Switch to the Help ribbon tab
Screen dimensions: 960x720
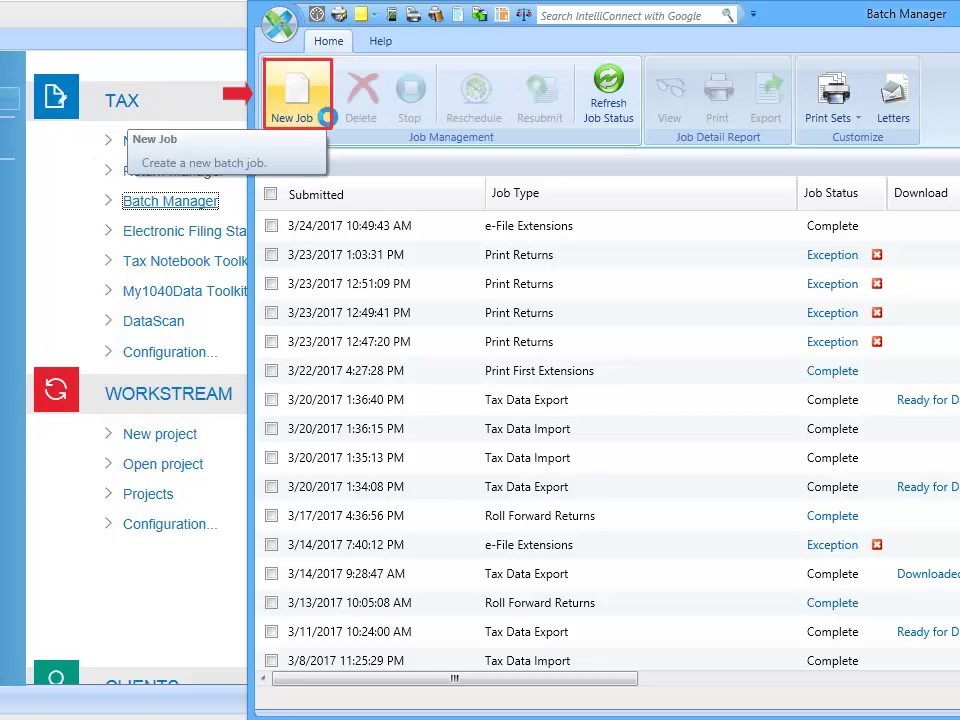[x=380, y=41]
